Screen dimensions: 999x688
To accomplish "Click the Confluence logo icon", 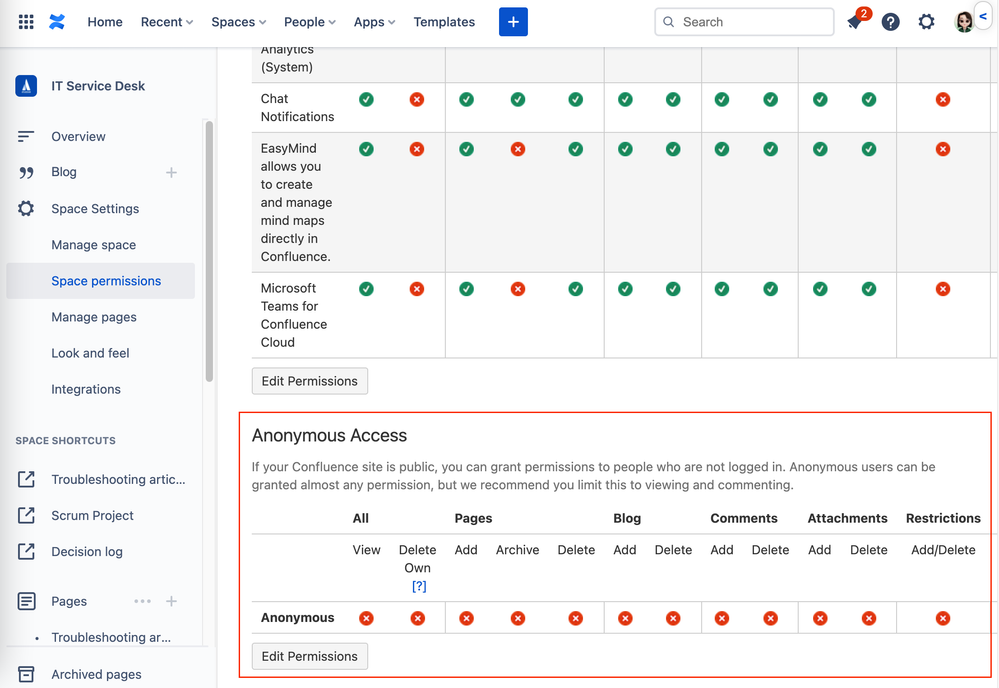I will pyautogui.click(x=57, y=22).
